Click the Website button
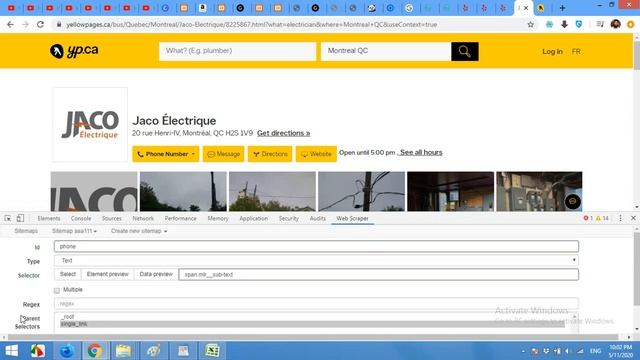 (316, 154)
